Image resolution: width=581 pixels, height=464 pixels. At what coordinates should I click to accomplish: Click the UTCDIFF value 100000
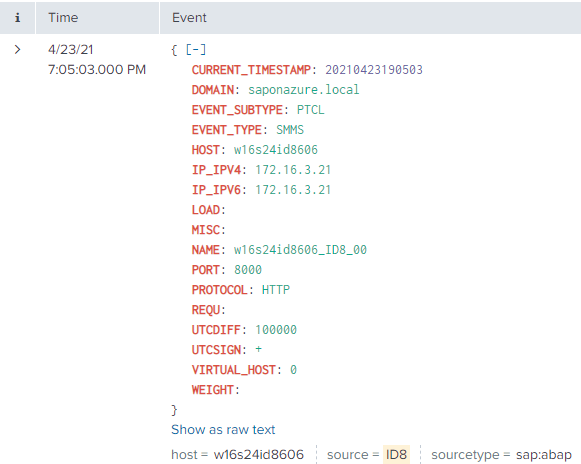[276, 330]
